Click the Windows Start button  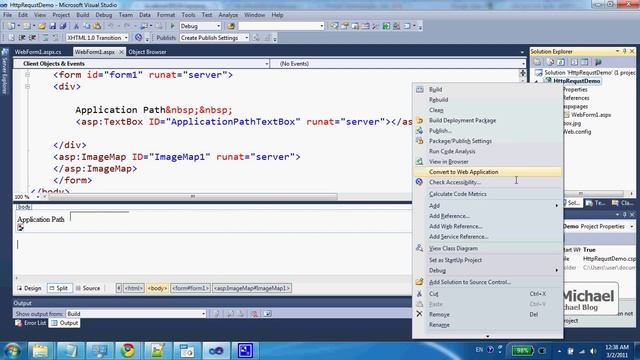[x=12, y=350]
